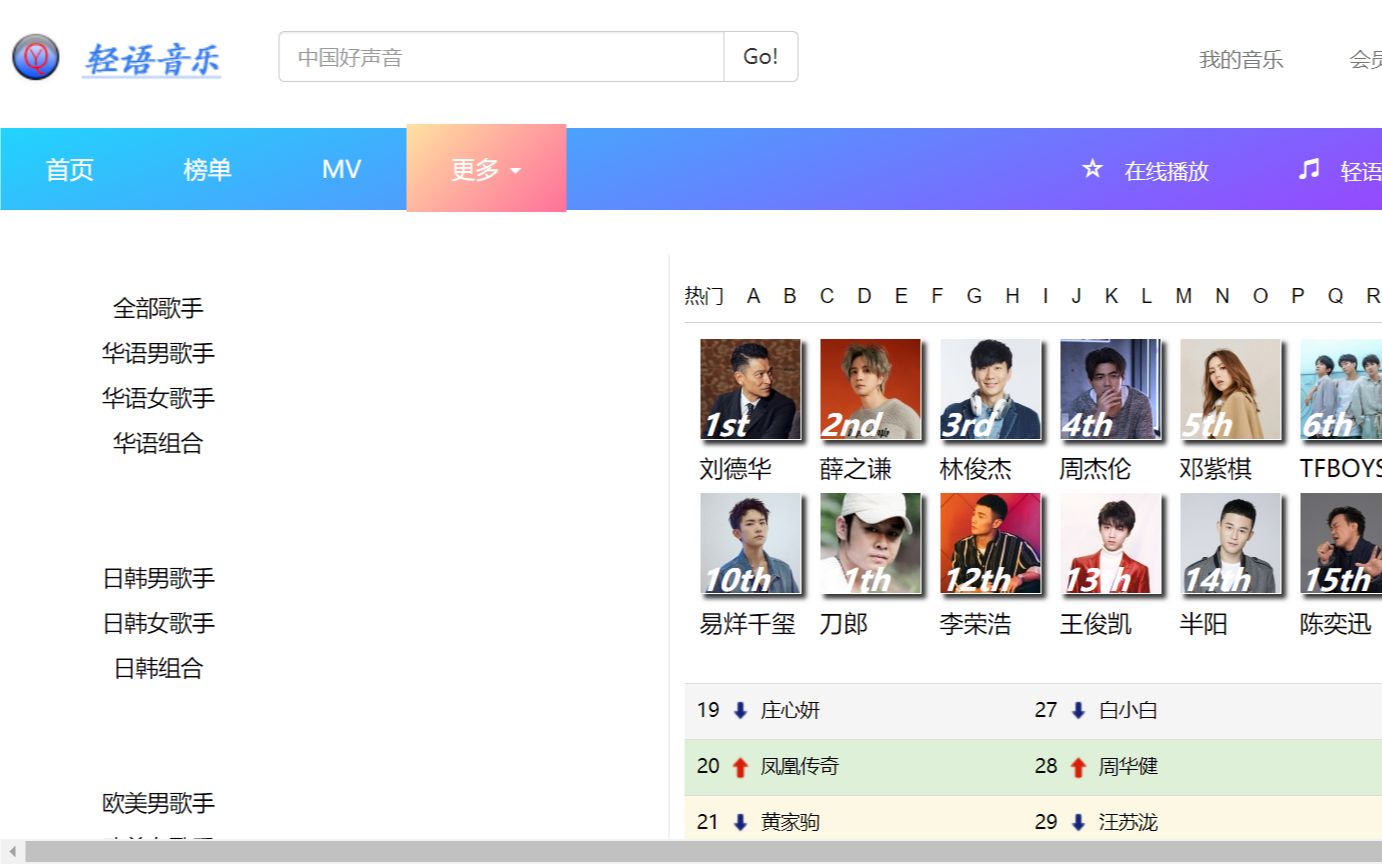The height and width of the screenshot is (864, 1382).
Task: Click the red up arrow next to 凤凰传奇
Action: tap(739, 766)
